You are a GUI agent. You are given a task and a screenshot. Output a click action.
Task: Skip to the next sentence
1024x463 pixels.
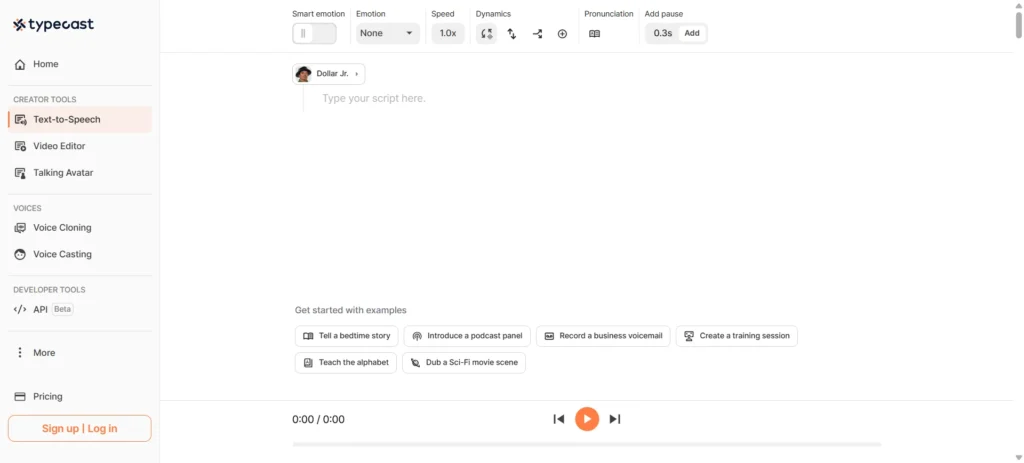[615, 419]
